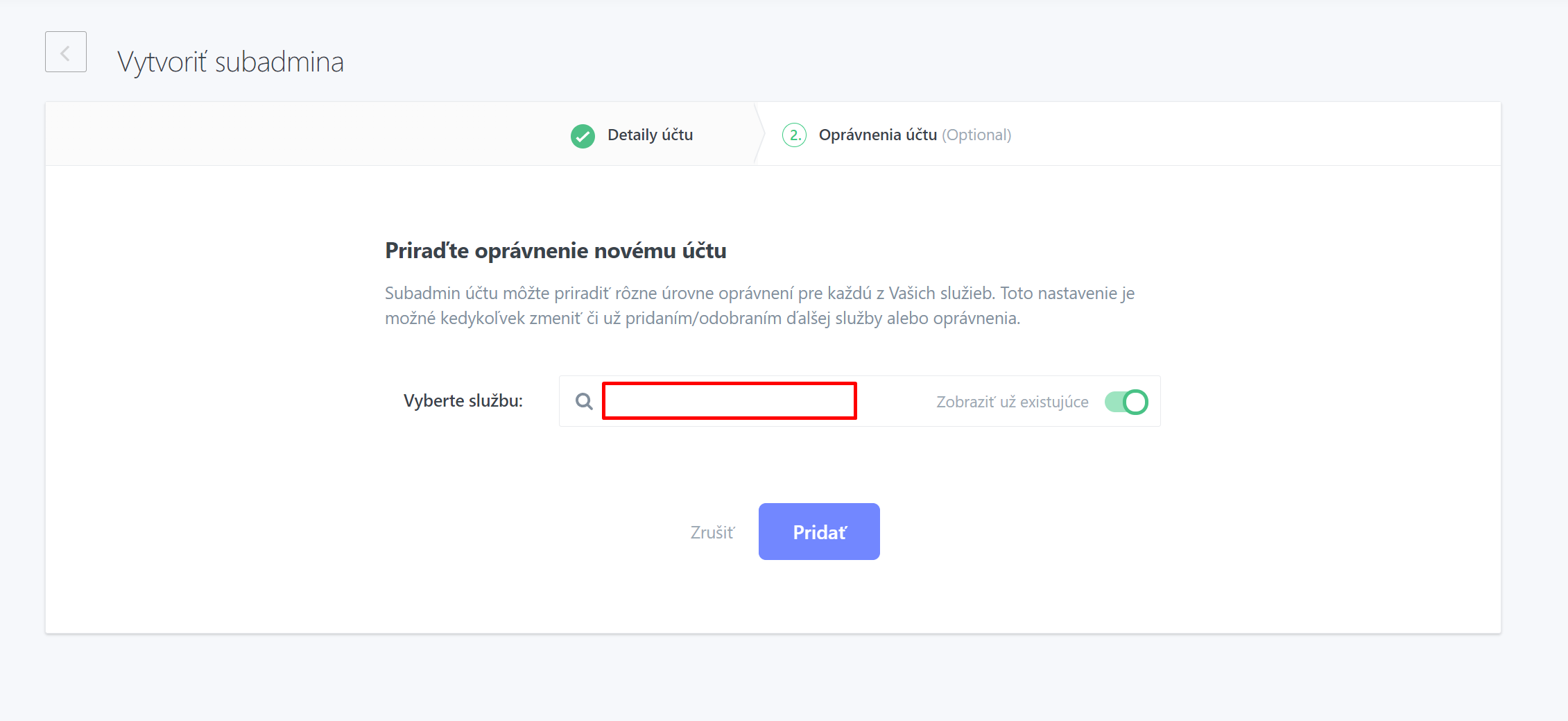Screen dimensions: 1568x721
Task: Click the circled step number 2 icon
Action: [x=794, y=135]
